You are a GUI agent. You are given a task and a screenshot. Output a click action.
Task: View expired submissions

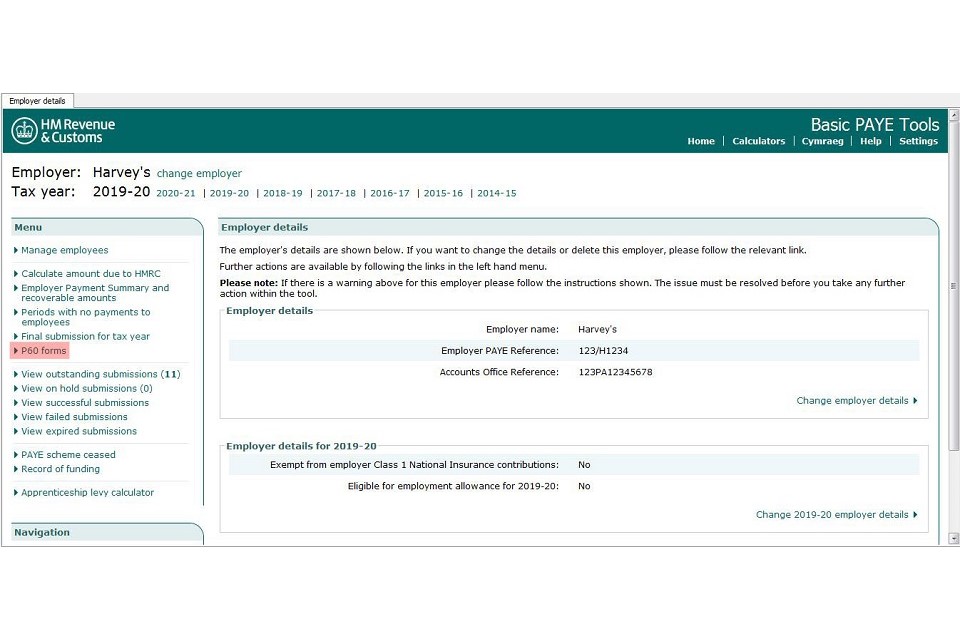[79, 431]
